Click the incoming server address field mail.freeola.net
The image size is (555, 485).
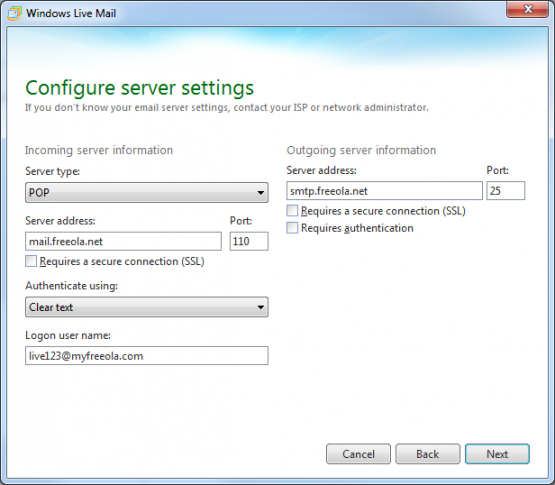123,241
